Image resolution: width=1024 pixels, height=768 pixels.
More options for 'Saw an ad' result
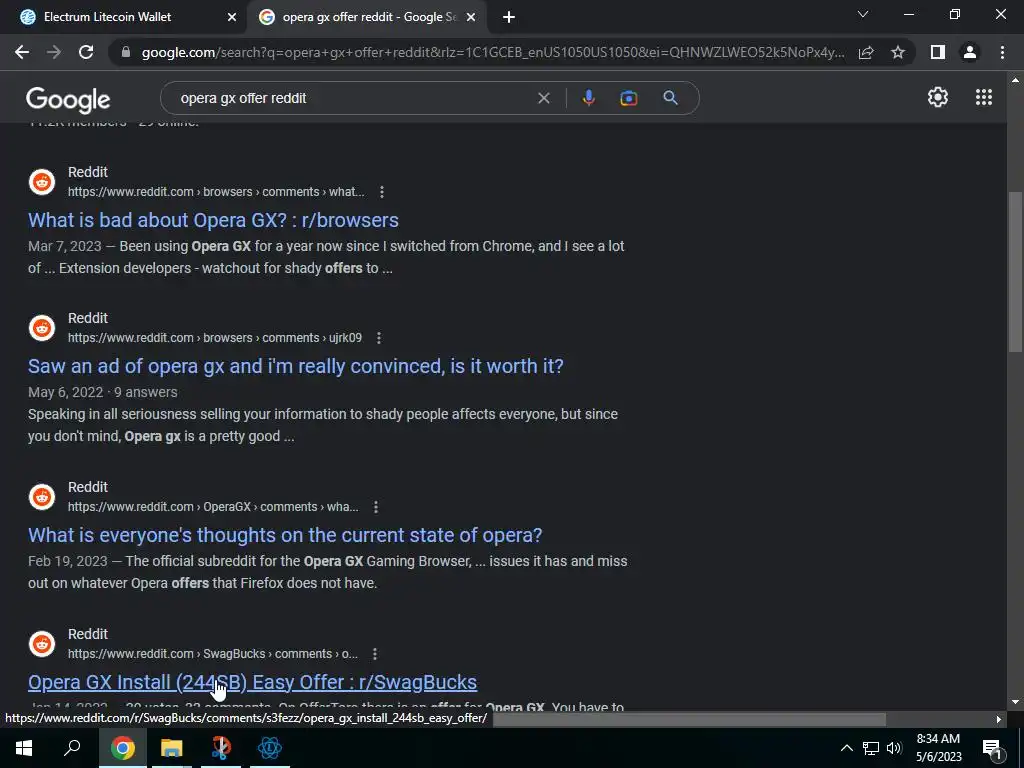(x=379, y=338)
